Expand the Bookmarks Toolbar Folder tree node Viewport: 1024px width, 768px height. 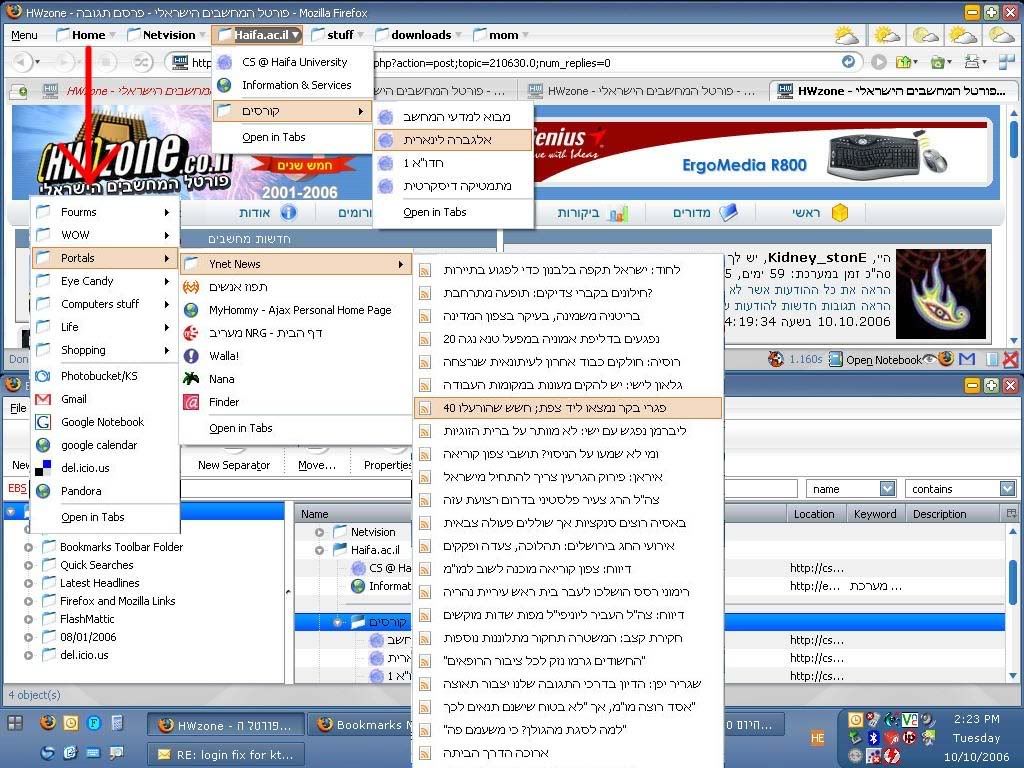tap(28, 547)
